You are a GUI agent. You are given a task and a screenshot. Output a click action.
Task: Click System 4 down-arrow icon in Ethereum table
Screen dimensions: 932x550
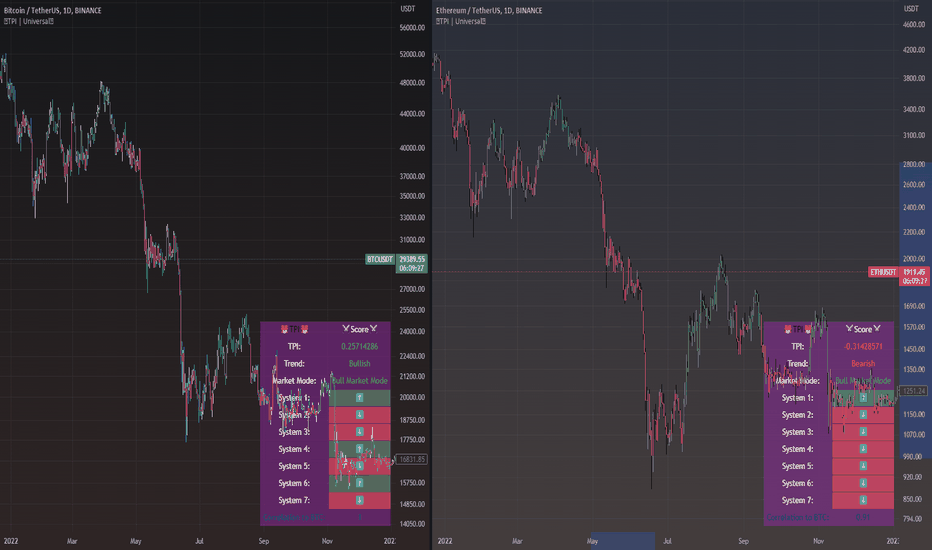[x=863, y=449]
